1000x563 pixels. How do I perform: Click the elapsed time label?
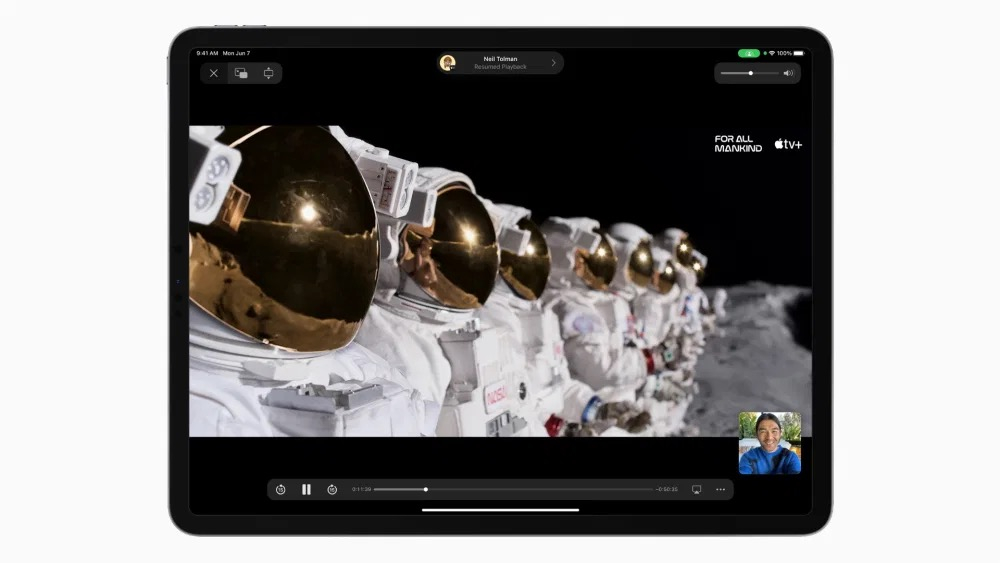361,489
